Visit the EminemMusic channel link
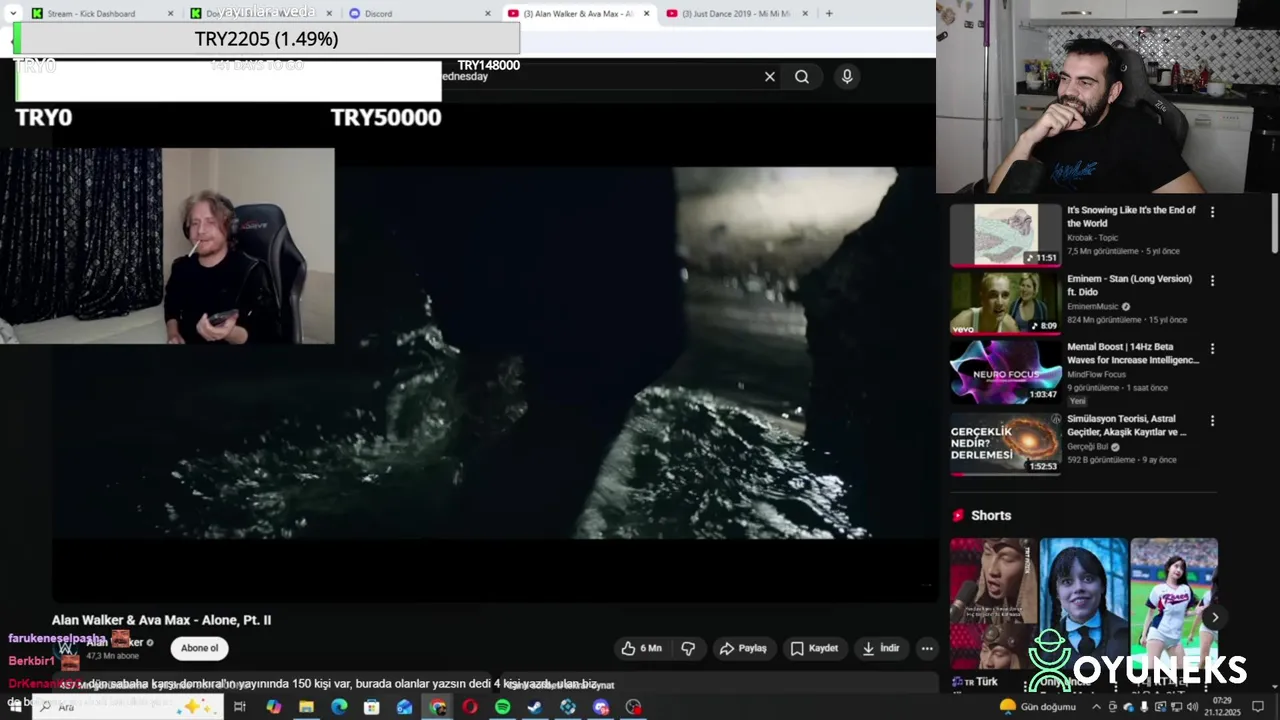This screenshot has height=720, width=1280. [1093, 307]
